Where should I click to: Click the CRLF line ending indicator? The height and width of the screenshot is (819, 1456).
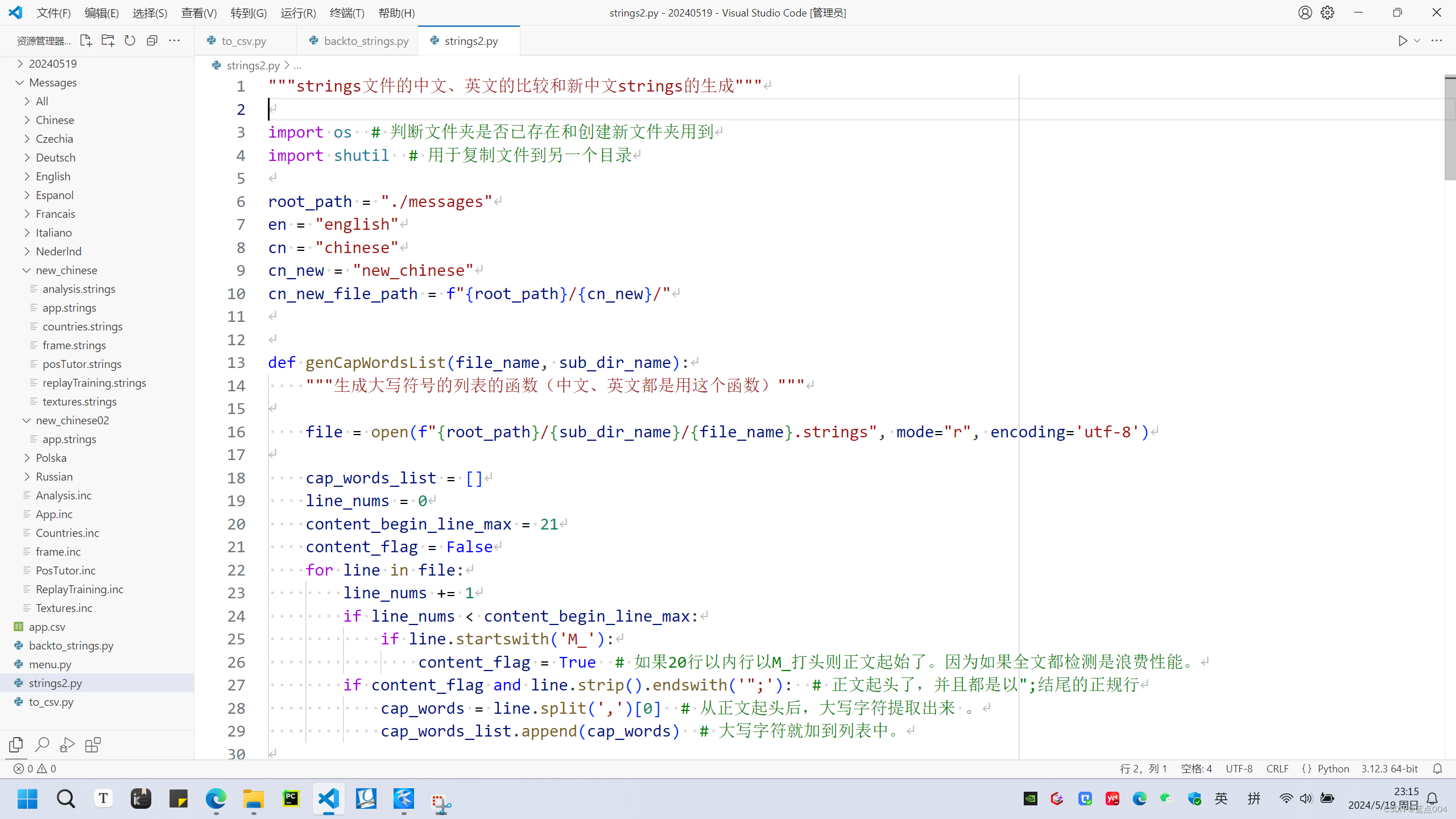coord(1277,768)
